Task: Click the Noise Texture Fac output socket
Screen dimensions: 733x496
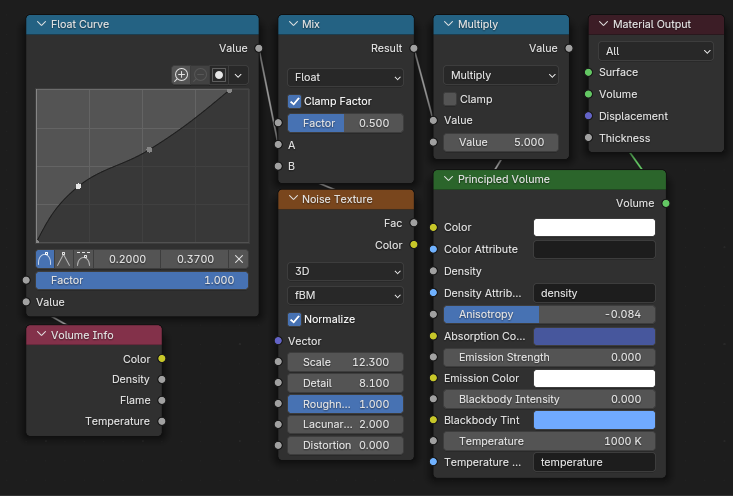Action: tap(414, 223)
